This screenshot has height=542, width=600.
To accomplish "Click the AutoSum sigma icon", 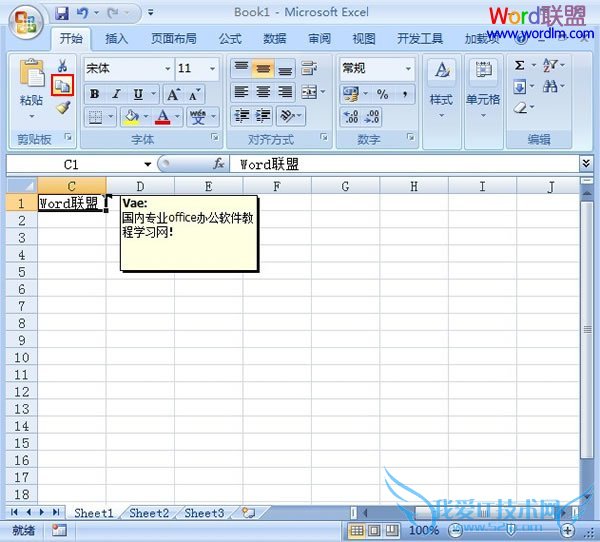I will 520,65.
